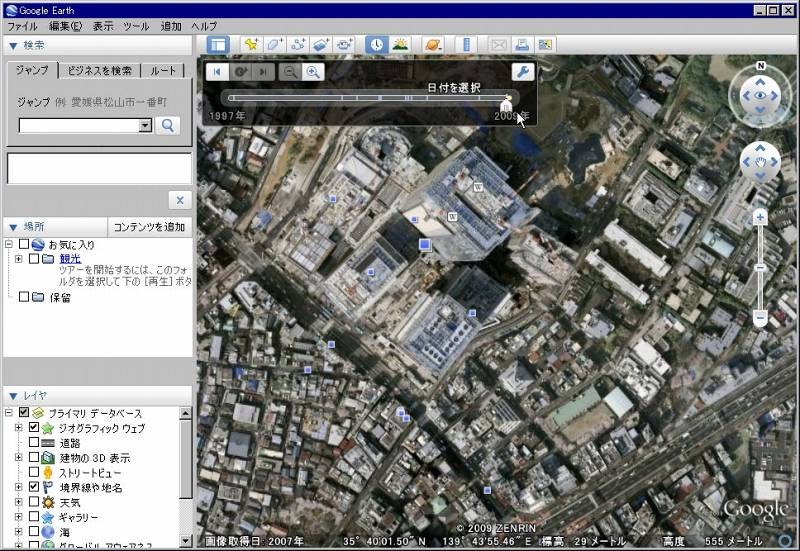Click the time slider thumb at 2009
Screen dimensions: 800x551
point(506,106)
